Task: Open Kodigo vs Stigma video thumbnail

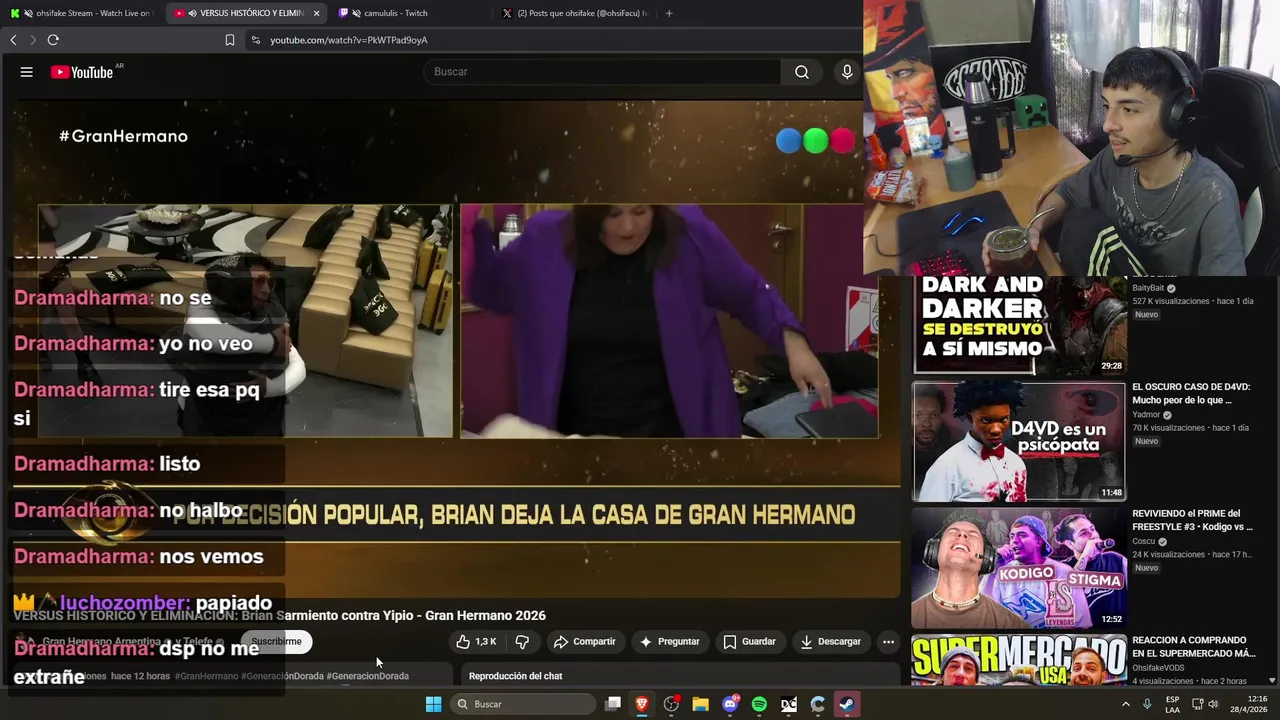Action: pyautogui.click(x=1019, y=568)
